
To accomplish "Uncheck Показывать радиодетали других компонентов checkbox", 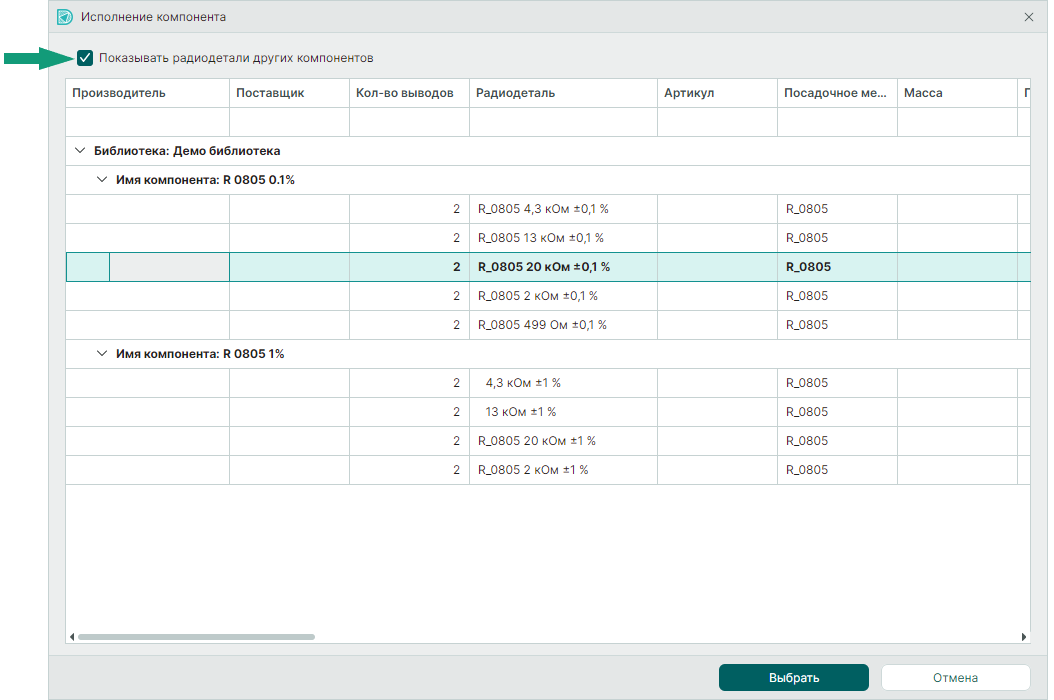I will [85, 58].
